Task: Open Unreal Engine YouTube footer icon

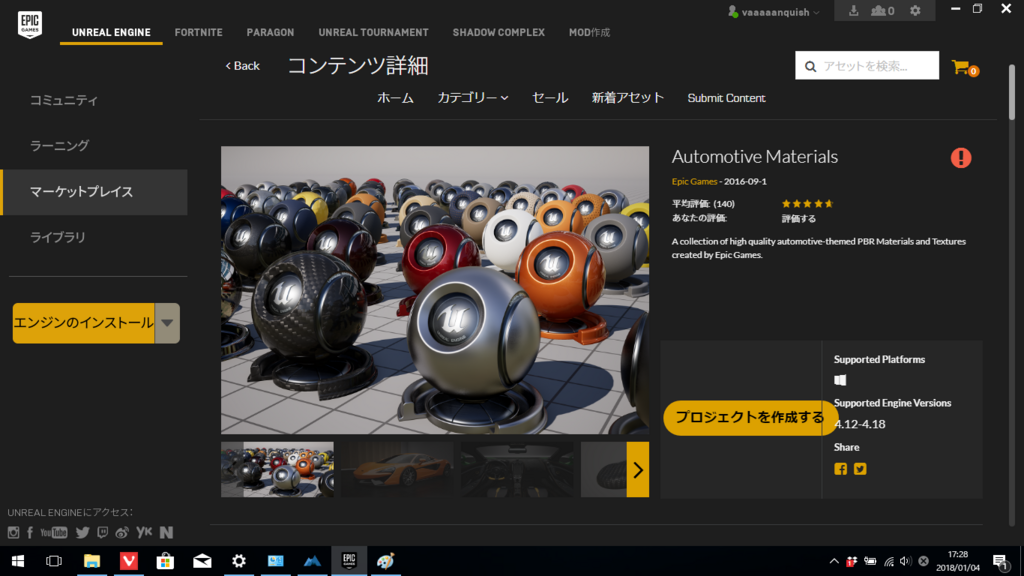Action: click(x=54, y=532)
